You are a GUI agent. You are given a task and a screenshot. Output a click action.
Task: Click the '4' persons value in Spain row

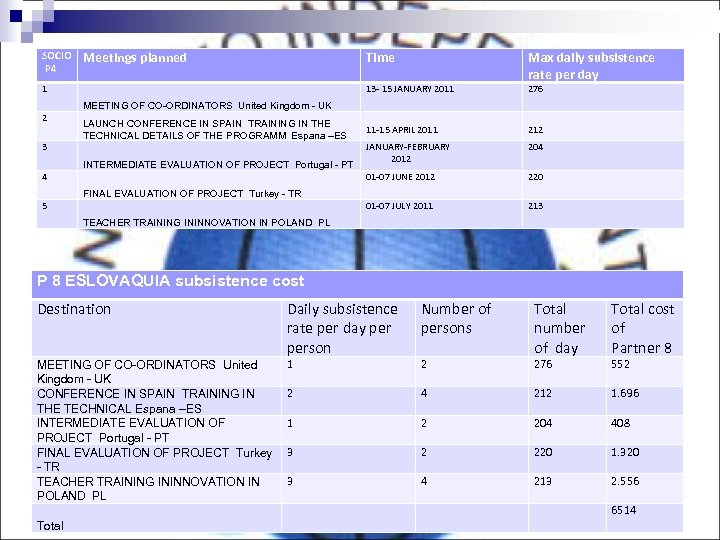[x=424, y=393]
